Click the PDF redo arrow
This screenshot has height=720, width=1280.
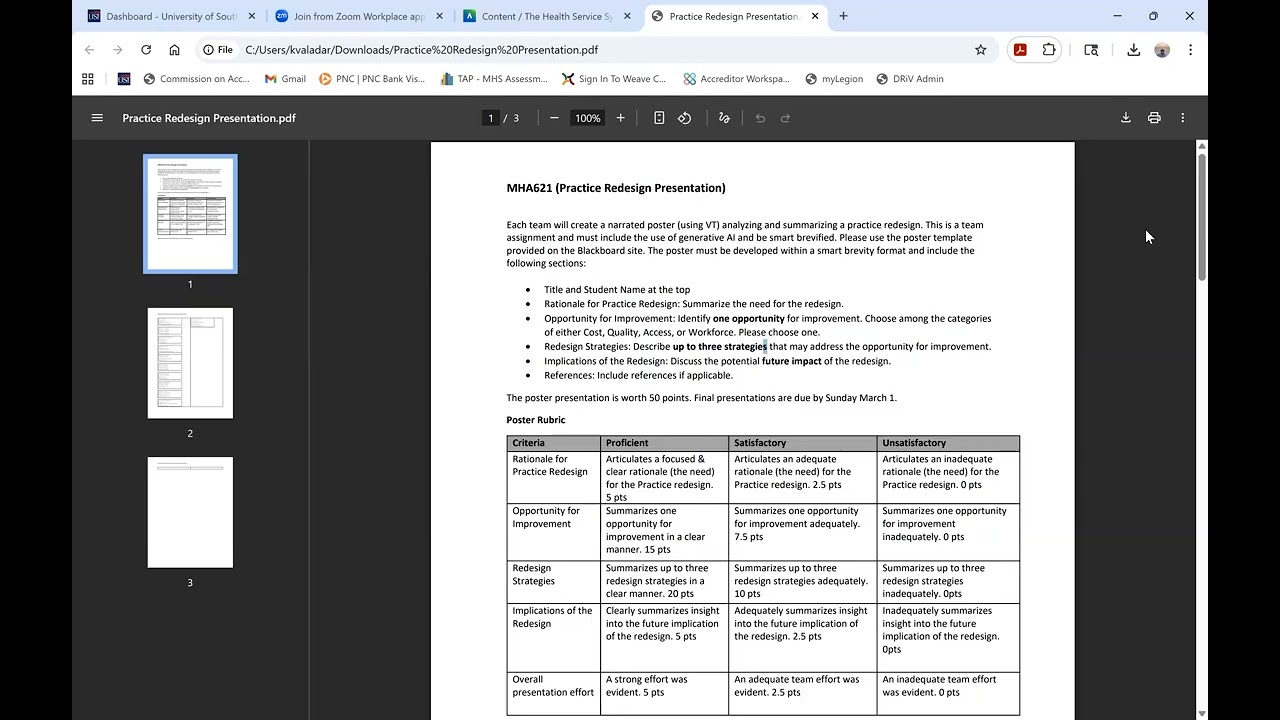(x=786, y=118)
